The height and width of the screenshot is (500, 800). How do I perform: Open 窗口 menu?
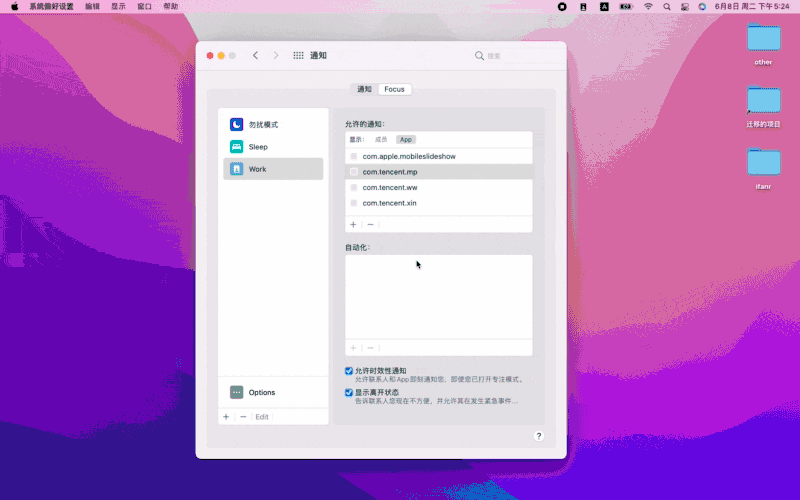pos(144,7)
